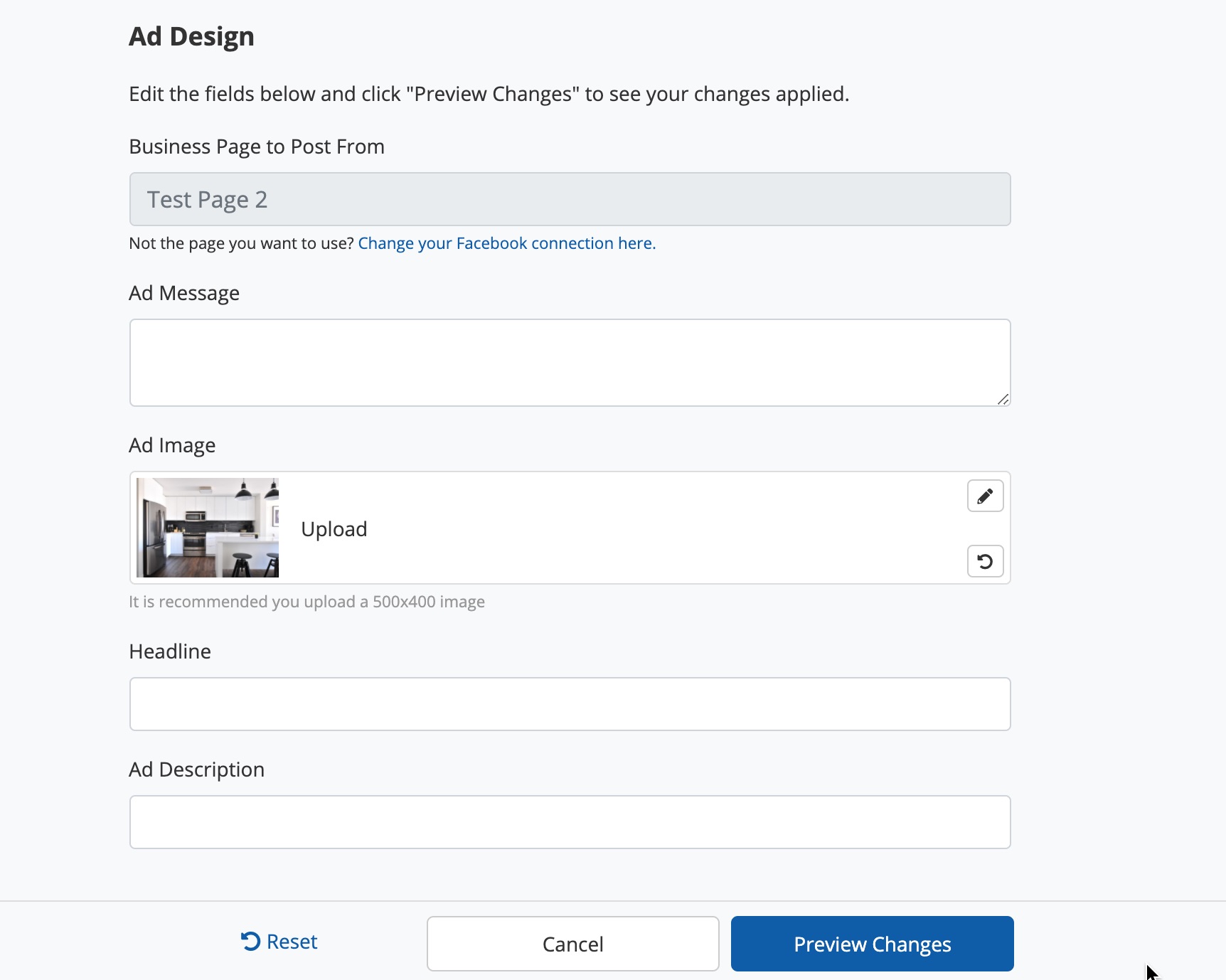Click the revert image circular arrow icon
Viewport: 1226px width, 980px height.
point(985,561)
